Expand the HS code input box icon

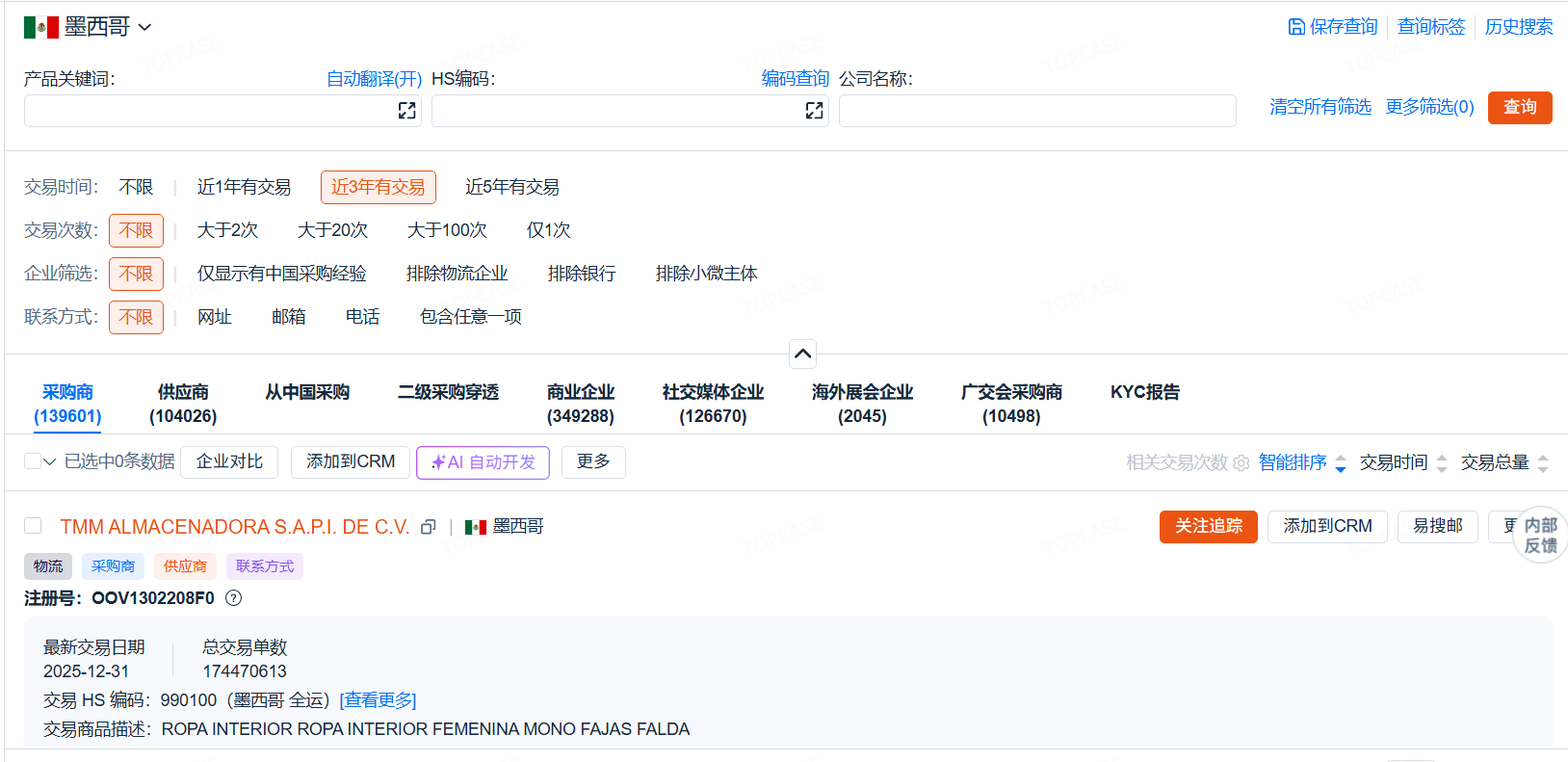815,111
